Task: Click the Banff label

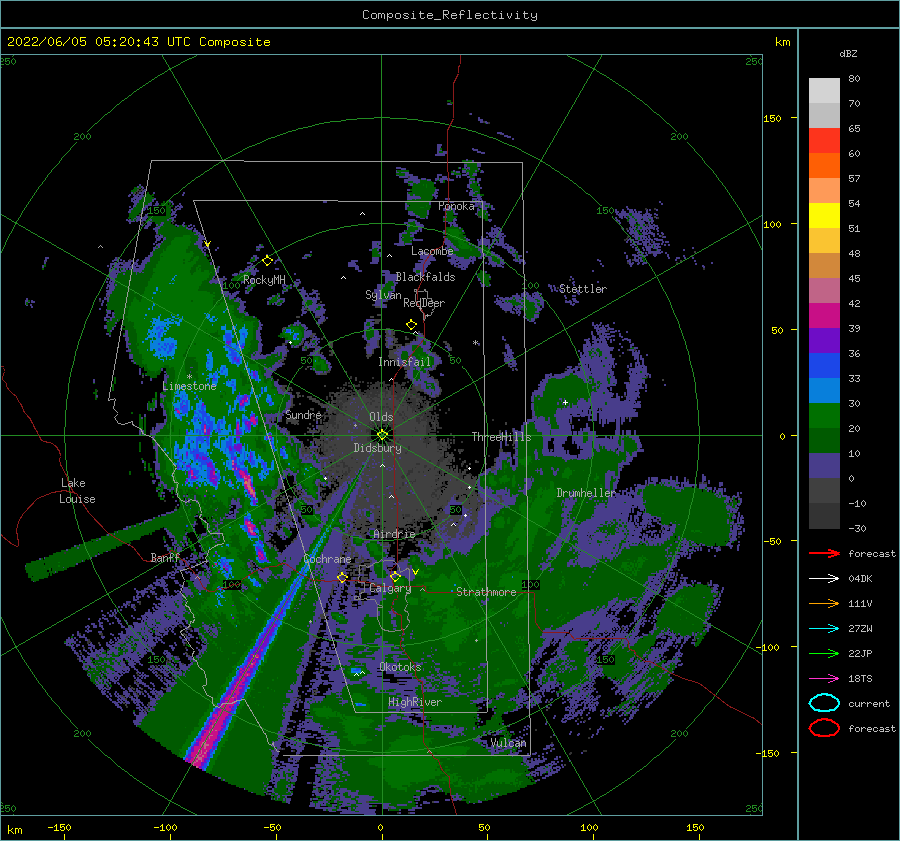Action: point(165,557)
